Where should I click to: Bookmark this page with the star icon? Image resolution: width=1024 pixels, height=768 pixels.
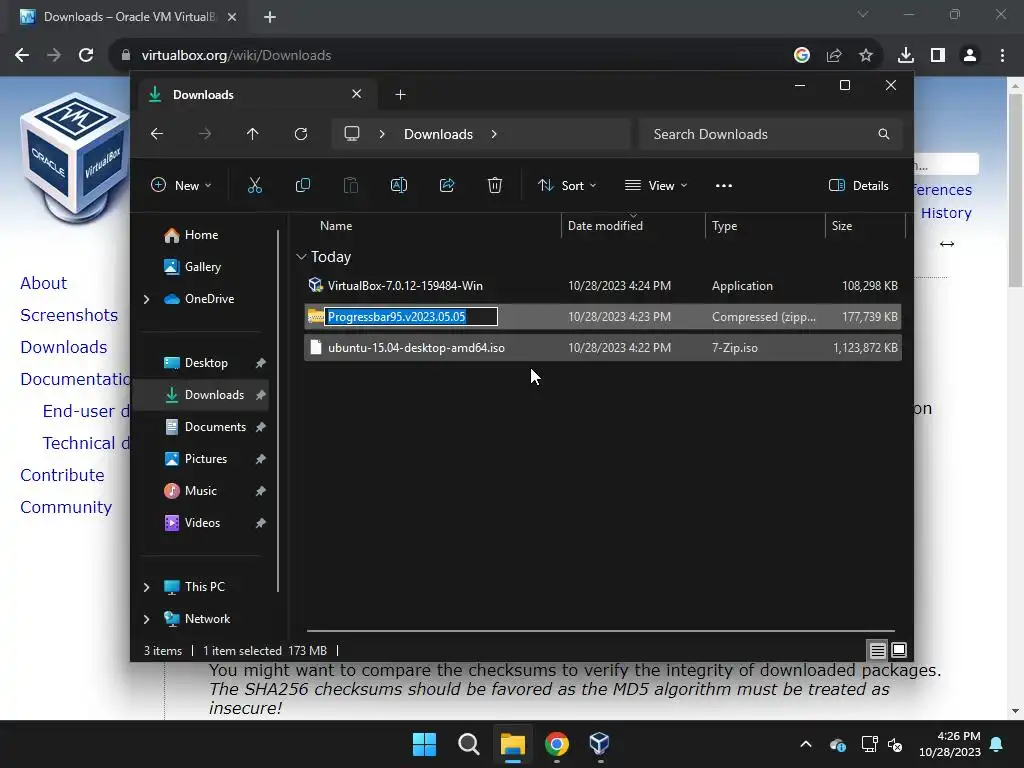pyautogui.click(x=866, y=56)
